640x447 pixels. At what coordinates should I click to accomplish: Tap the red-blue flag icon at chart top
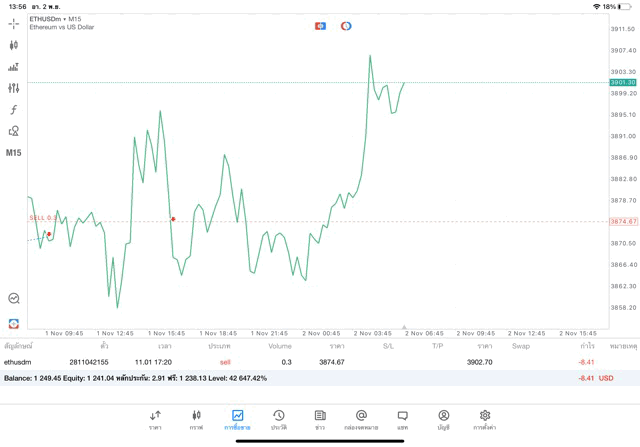tap(320, 26)
